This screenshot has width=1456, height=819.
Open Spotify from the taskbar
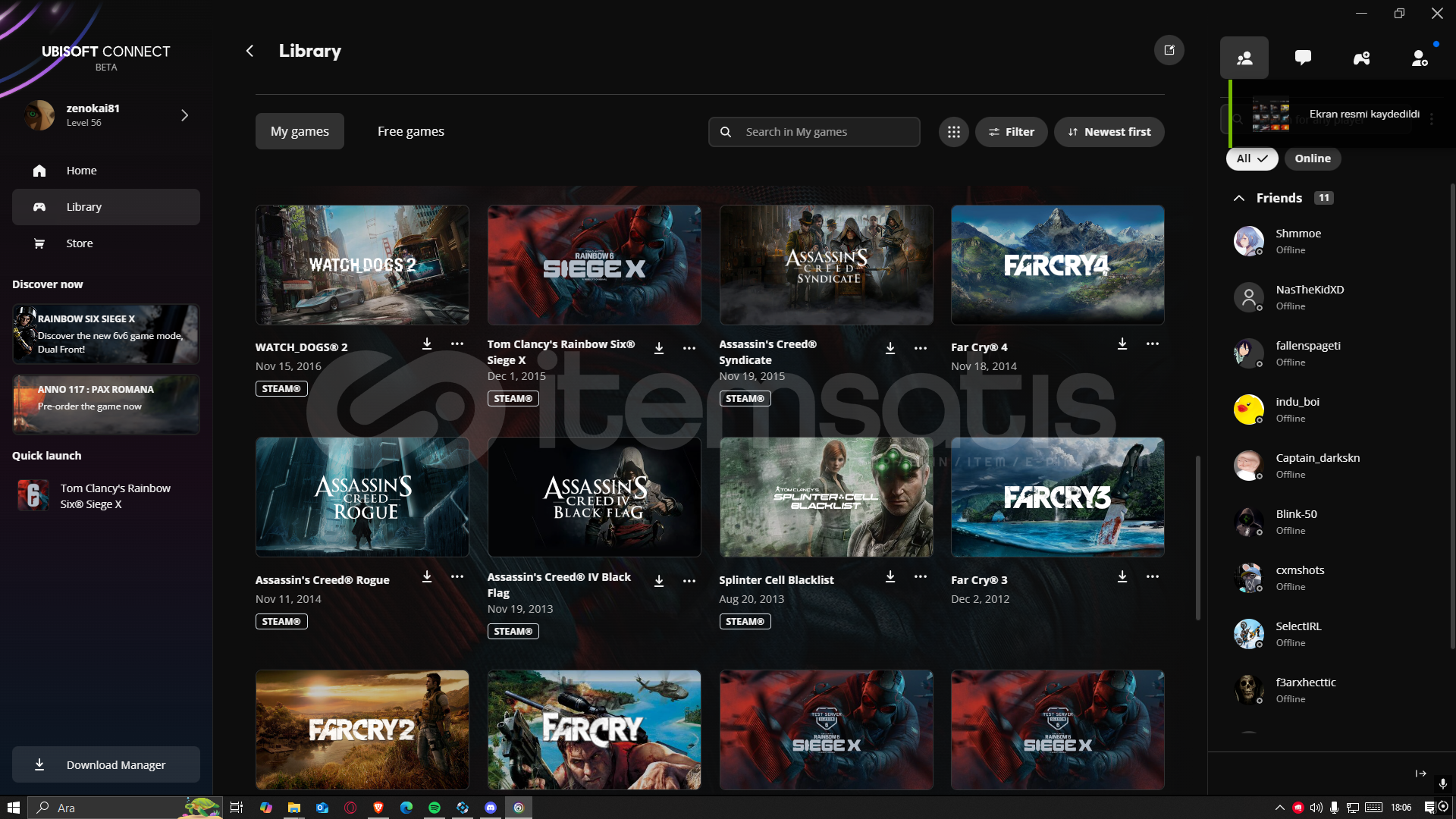(435, 808)
